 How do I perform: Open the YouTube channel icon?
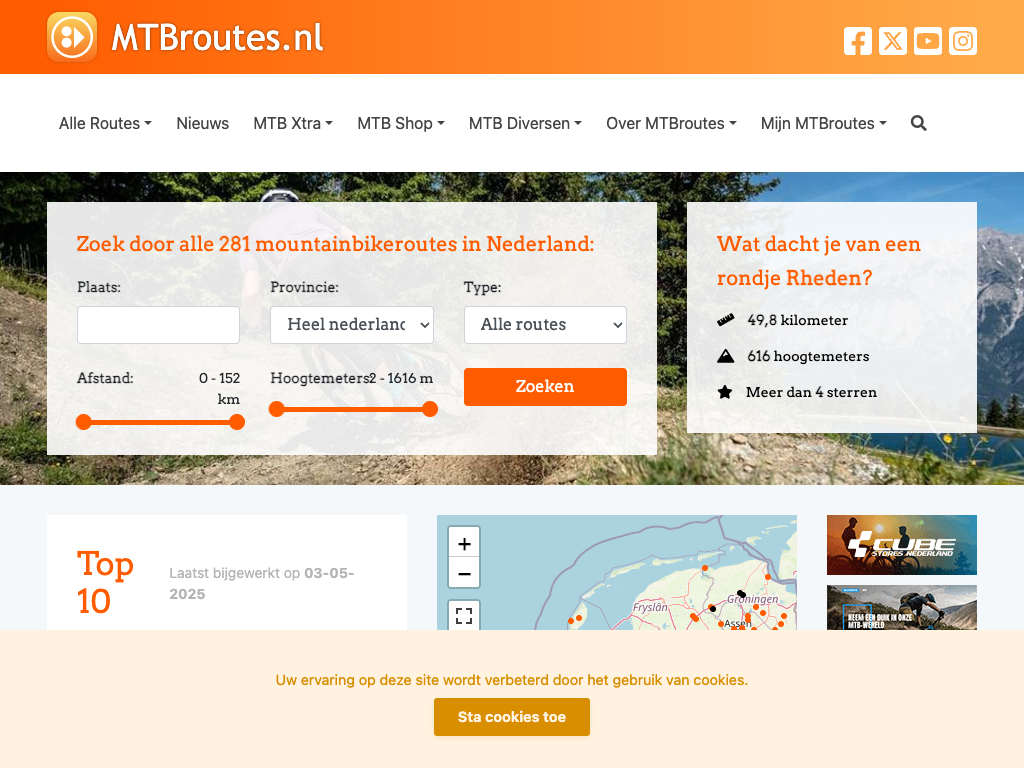point(928,41)
